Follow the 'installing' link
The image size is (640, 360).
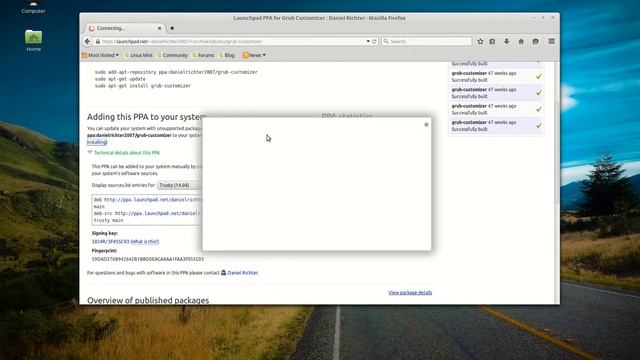[x=97, y=142]
